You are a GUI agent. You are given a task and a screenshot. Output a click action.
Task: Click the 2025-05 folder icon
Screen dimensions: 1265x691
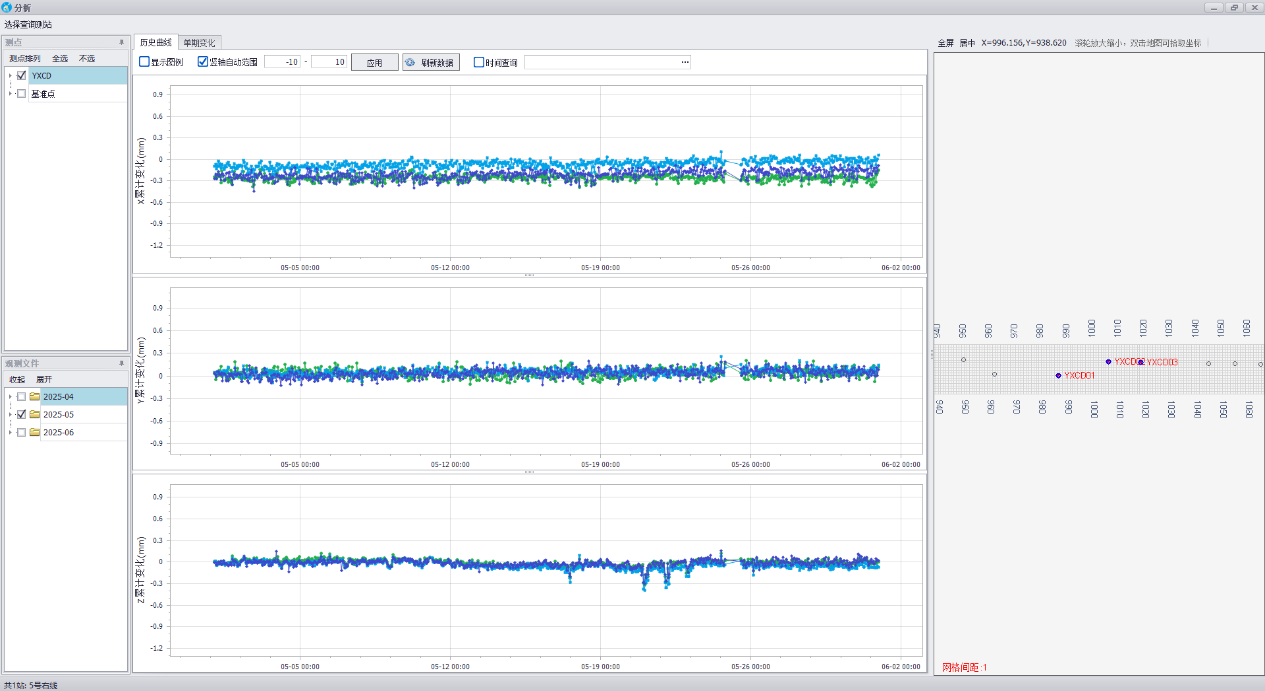point(35,415)
